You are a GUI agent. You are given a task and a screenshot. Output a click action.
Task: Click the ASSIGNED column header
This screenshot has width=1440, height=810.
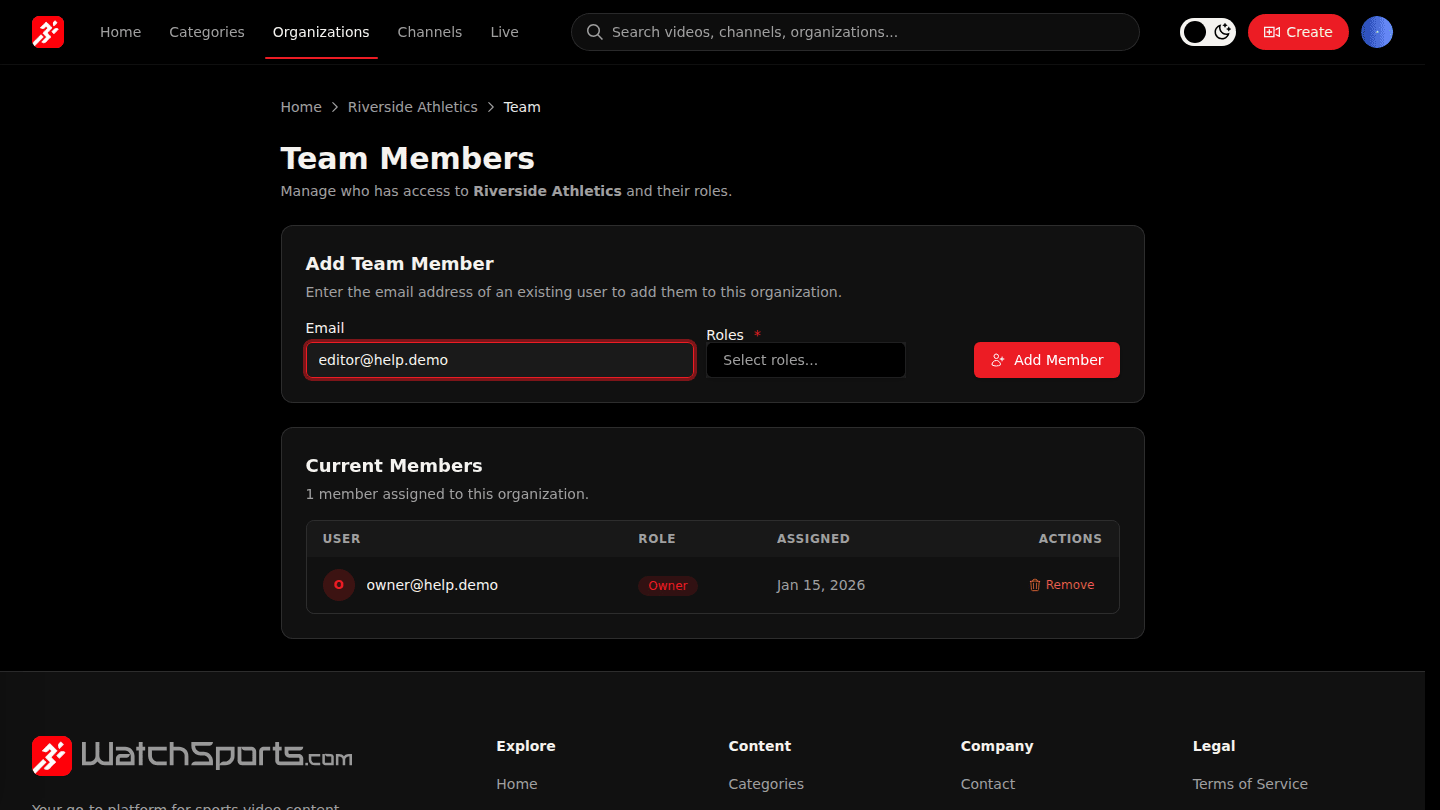(x=813, y=539)
